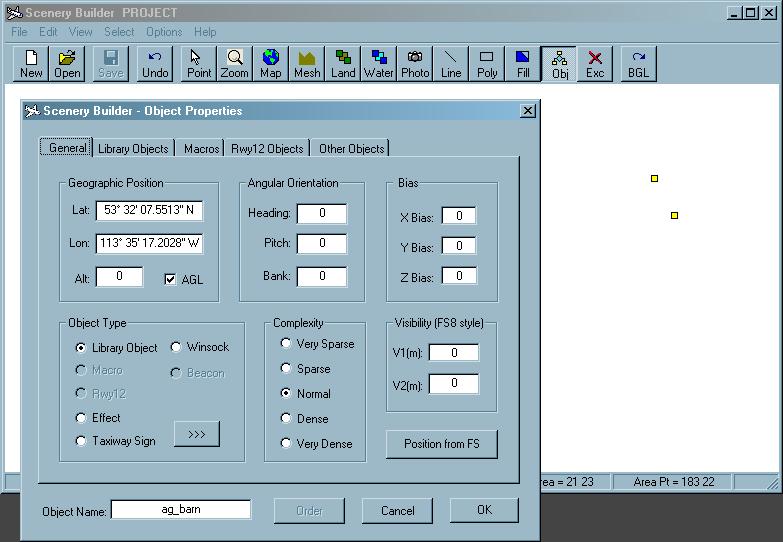The width and height of the screenshot is (783, 542).
Task: Switch to the Library Objects tab
Action: click(133, 149)
